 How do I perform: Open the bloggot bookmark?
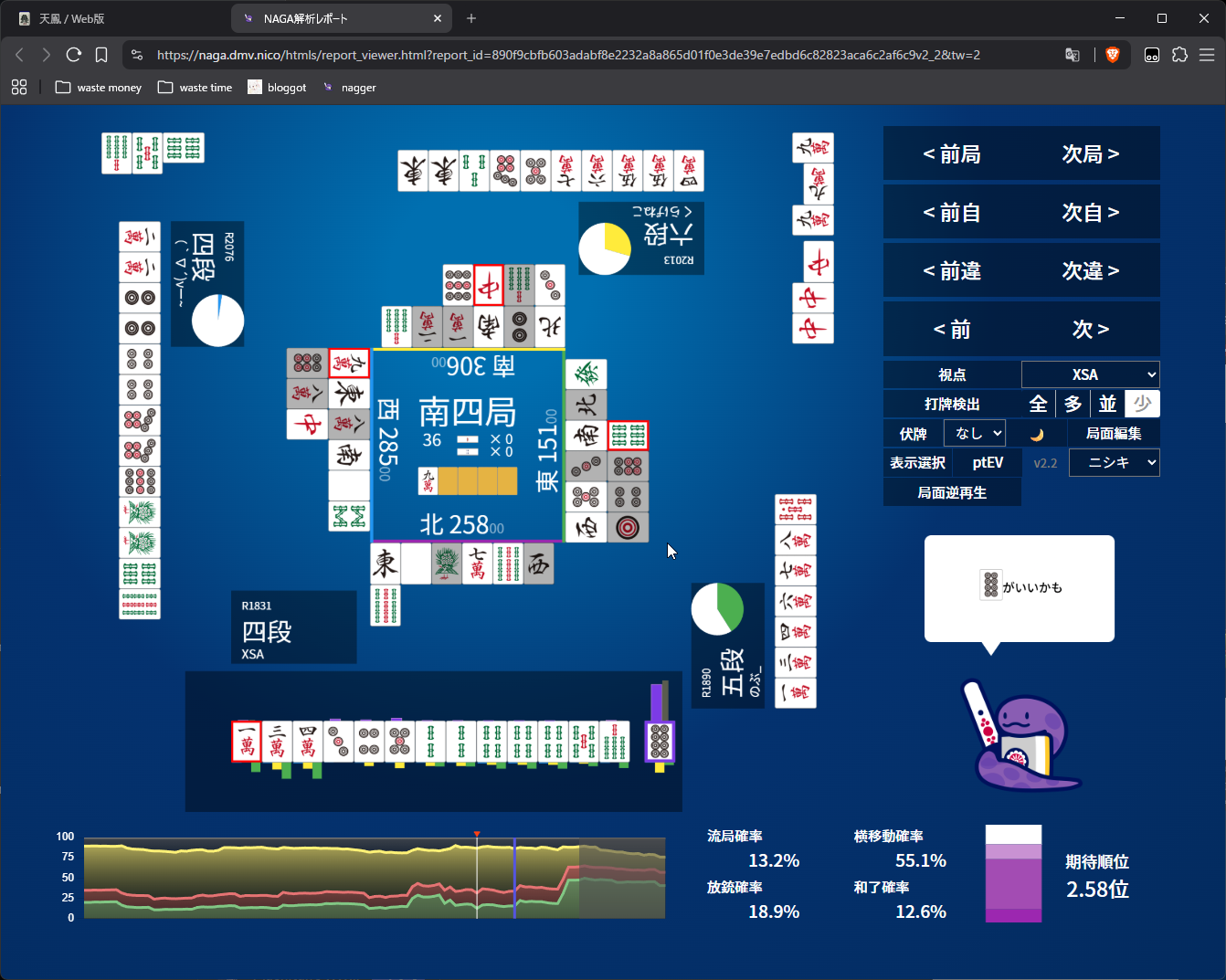click(x=277, y=88)
